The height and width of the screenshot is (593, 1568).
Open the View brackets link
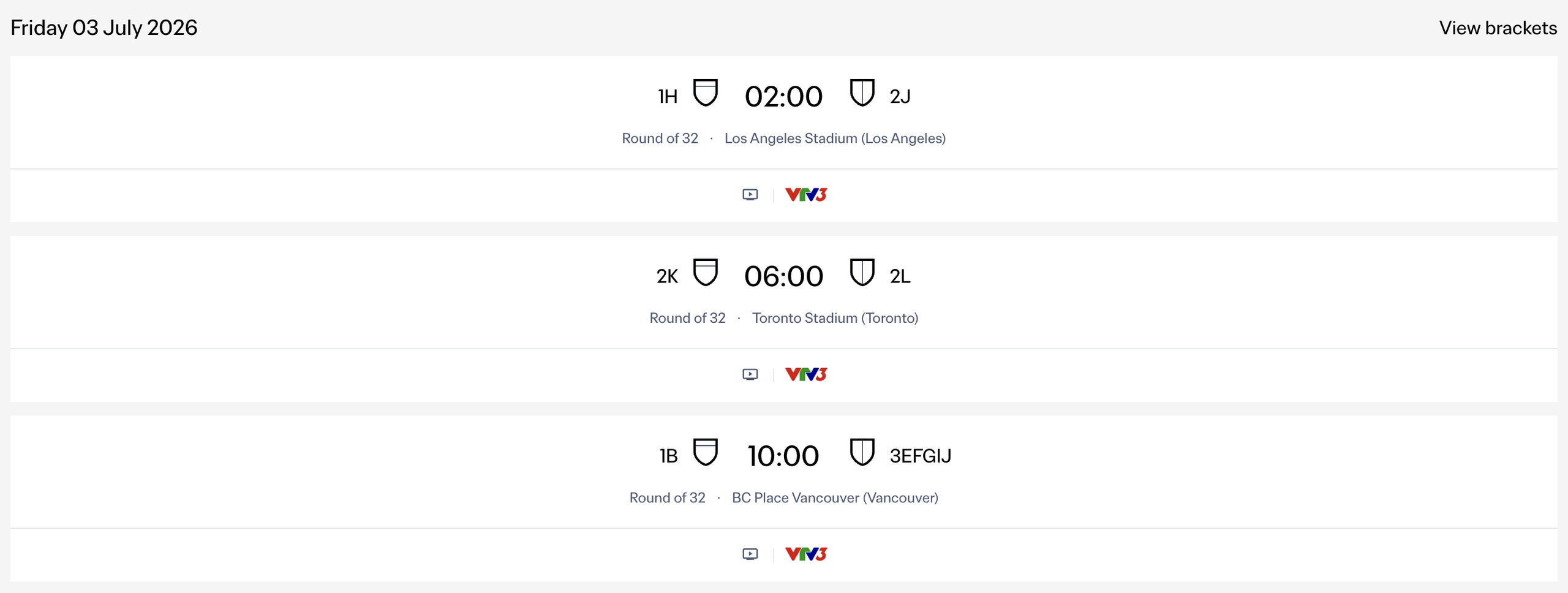click(1498, 28)
